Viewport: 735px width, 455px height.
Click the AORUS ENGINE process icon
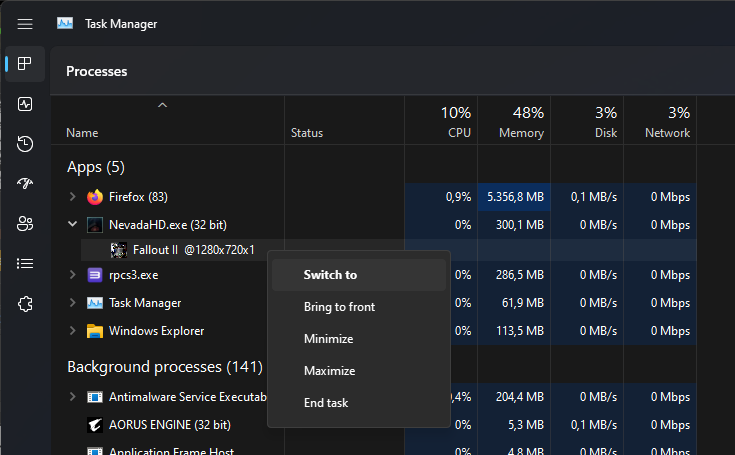point(95,425)
